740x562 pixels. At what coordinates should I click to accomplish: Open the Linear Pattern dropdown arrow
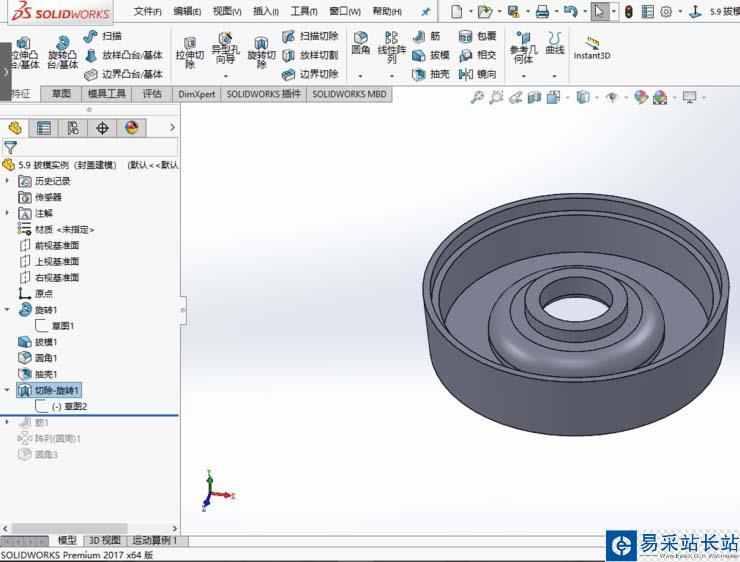(392, 75)
